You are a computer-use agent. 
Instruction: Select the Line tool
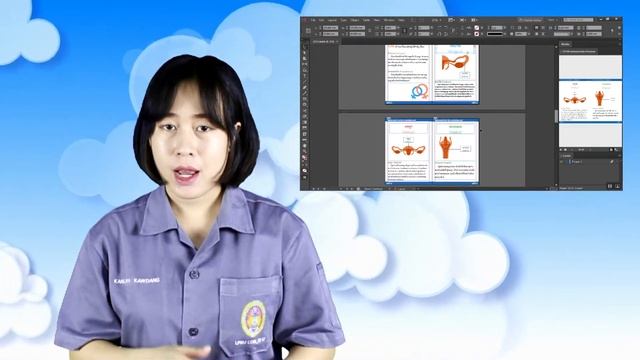click(x=305, y=82)
